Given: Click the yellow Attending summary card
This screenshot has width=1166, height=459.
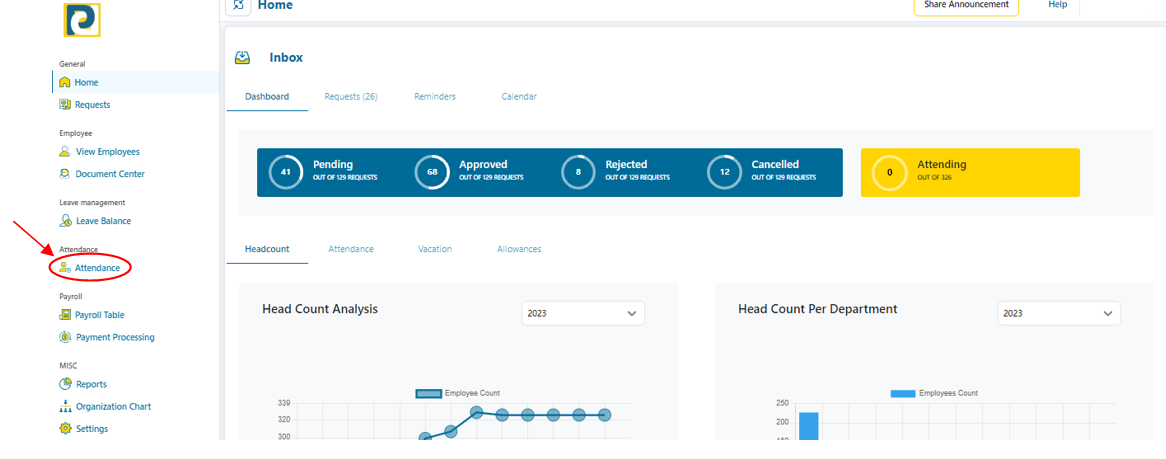Looking at the screenshot, I should click(x=969, y=172).
